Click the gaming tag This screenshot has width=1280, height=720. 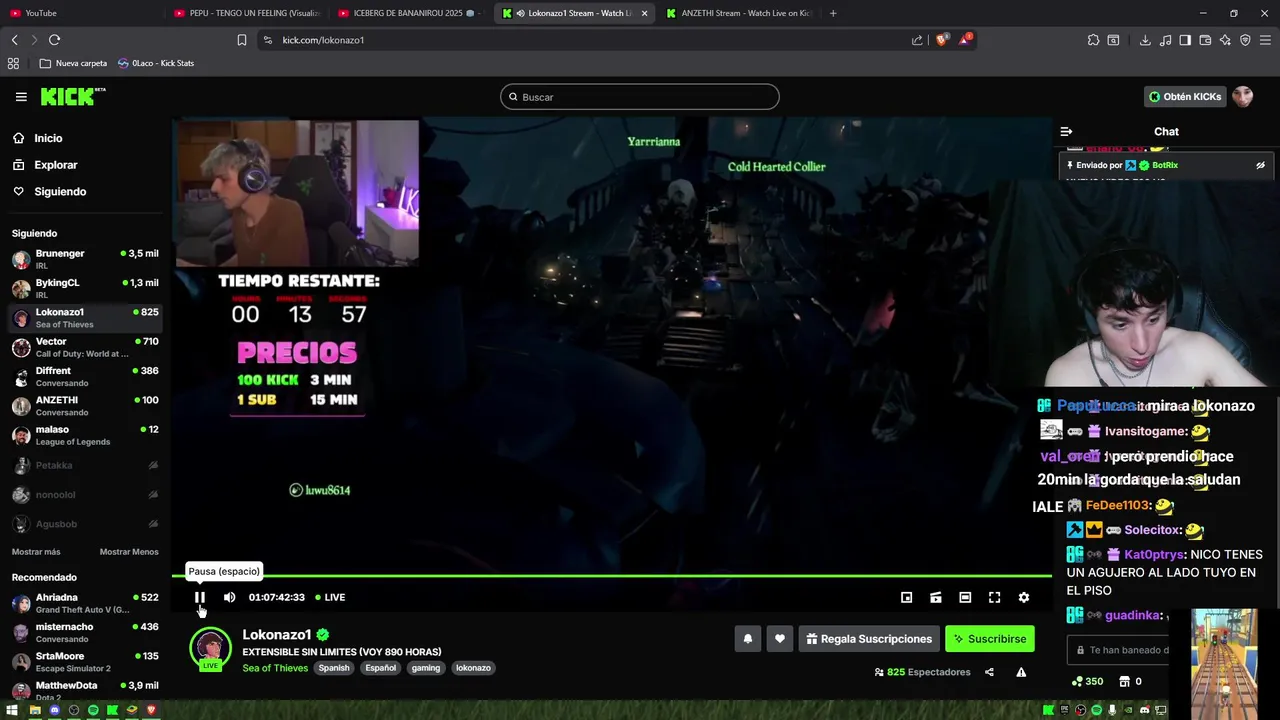click(x=425, y=668)
